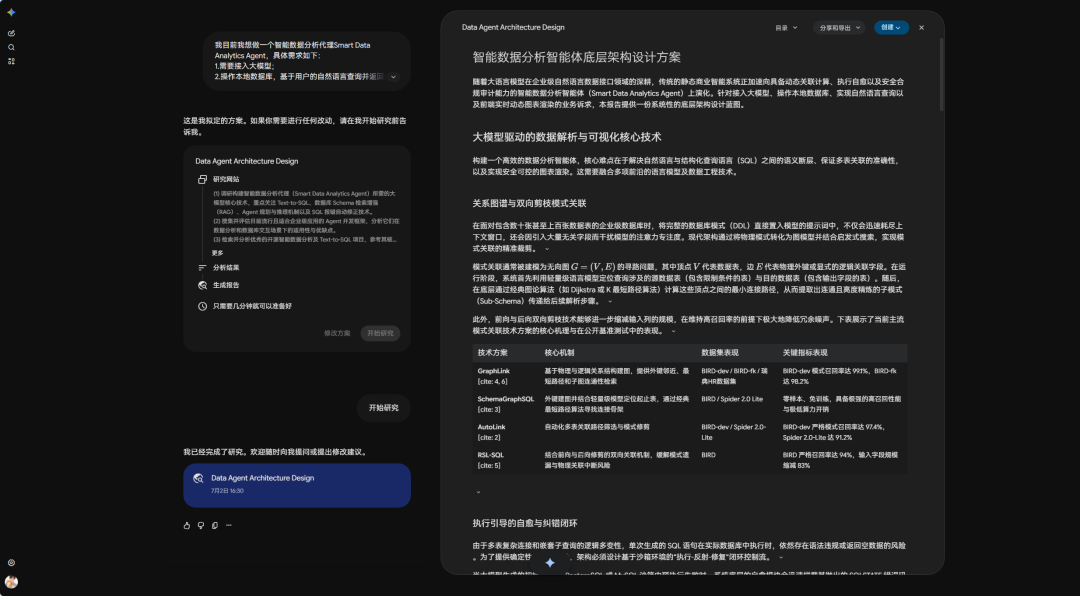1080x596 pixels.
Task: Expand the user prompt bubble chevron
Action: [x=393, y=76]
